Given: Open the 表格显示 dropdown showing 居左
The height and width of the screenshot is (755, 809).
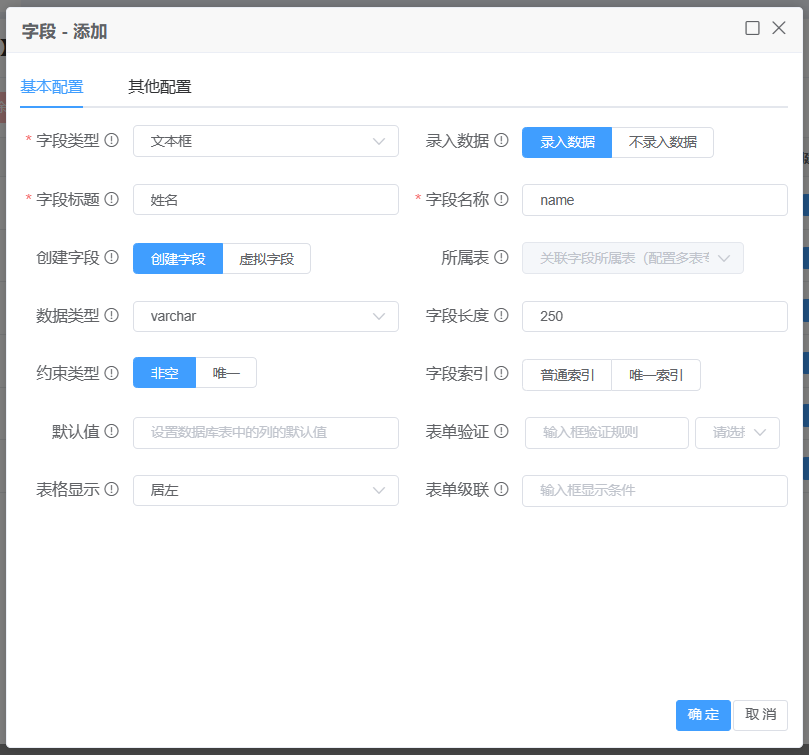Looking at the screenshot, I should click(x=265, y=490).
